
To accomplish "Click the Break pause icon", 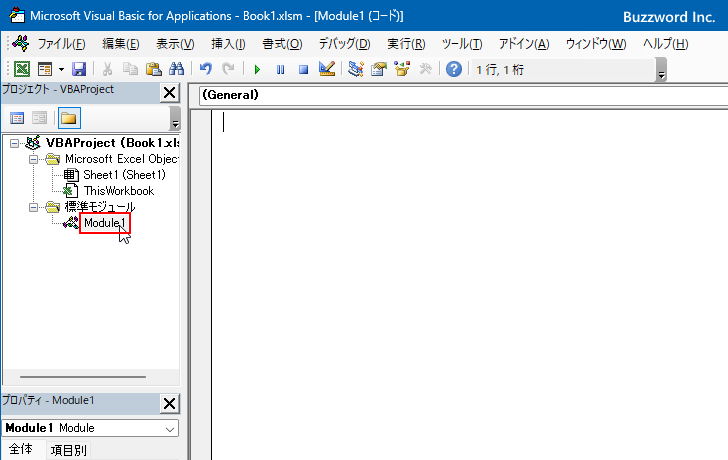I will point(280,70).
